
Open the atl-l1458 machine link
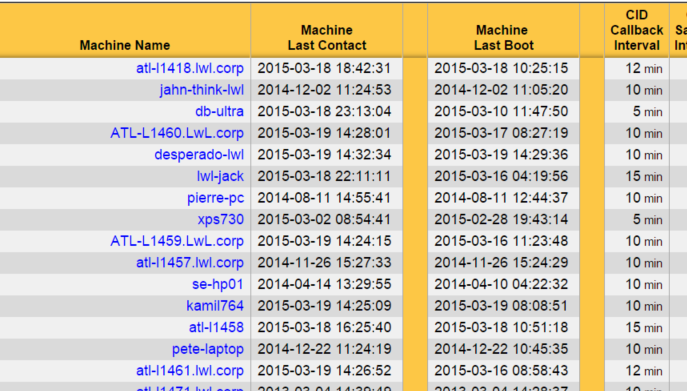pyautogui.click(x=216, y=327)
